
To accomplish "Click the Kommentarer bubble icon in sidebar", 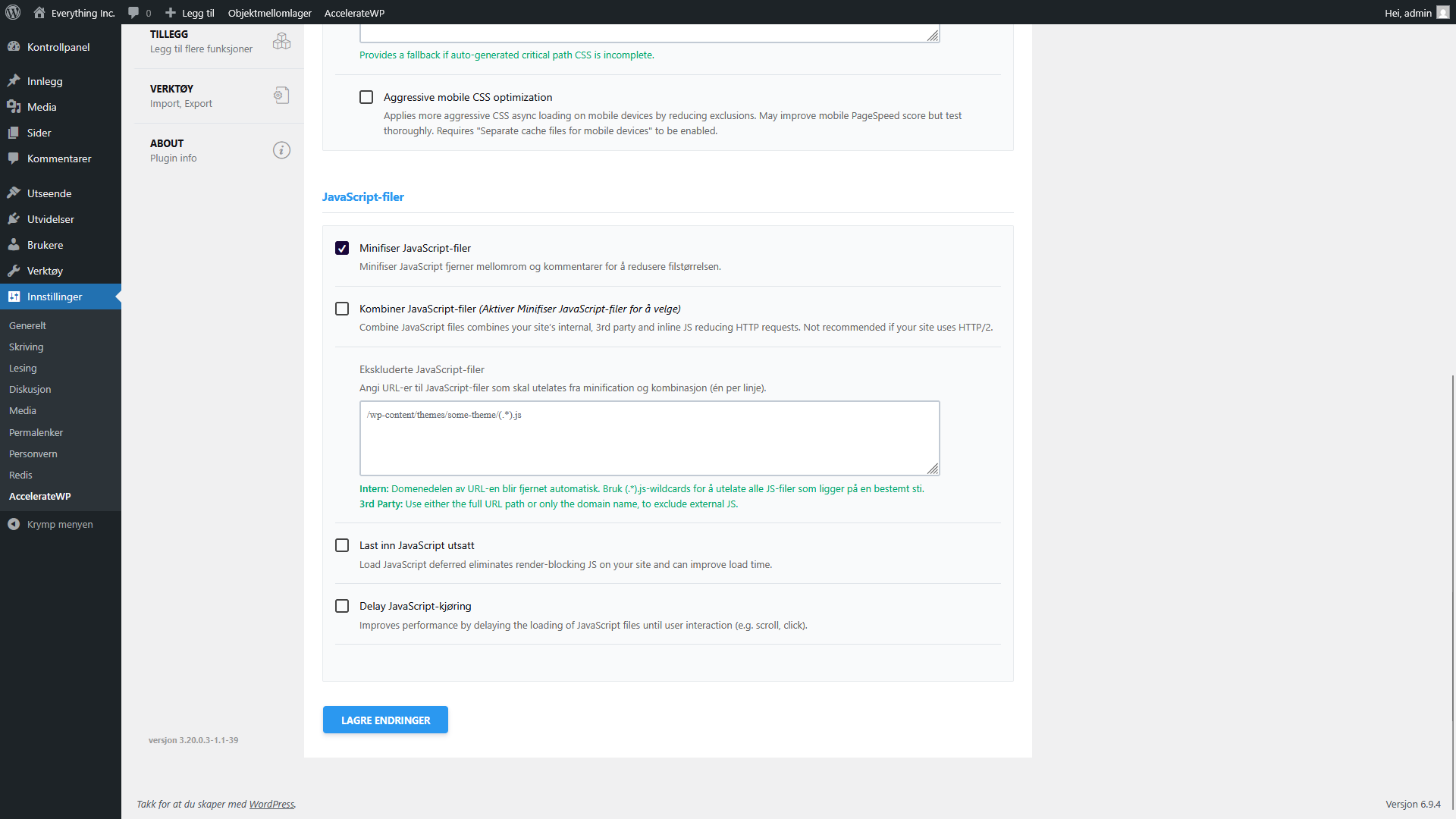I will pos(14,158).
